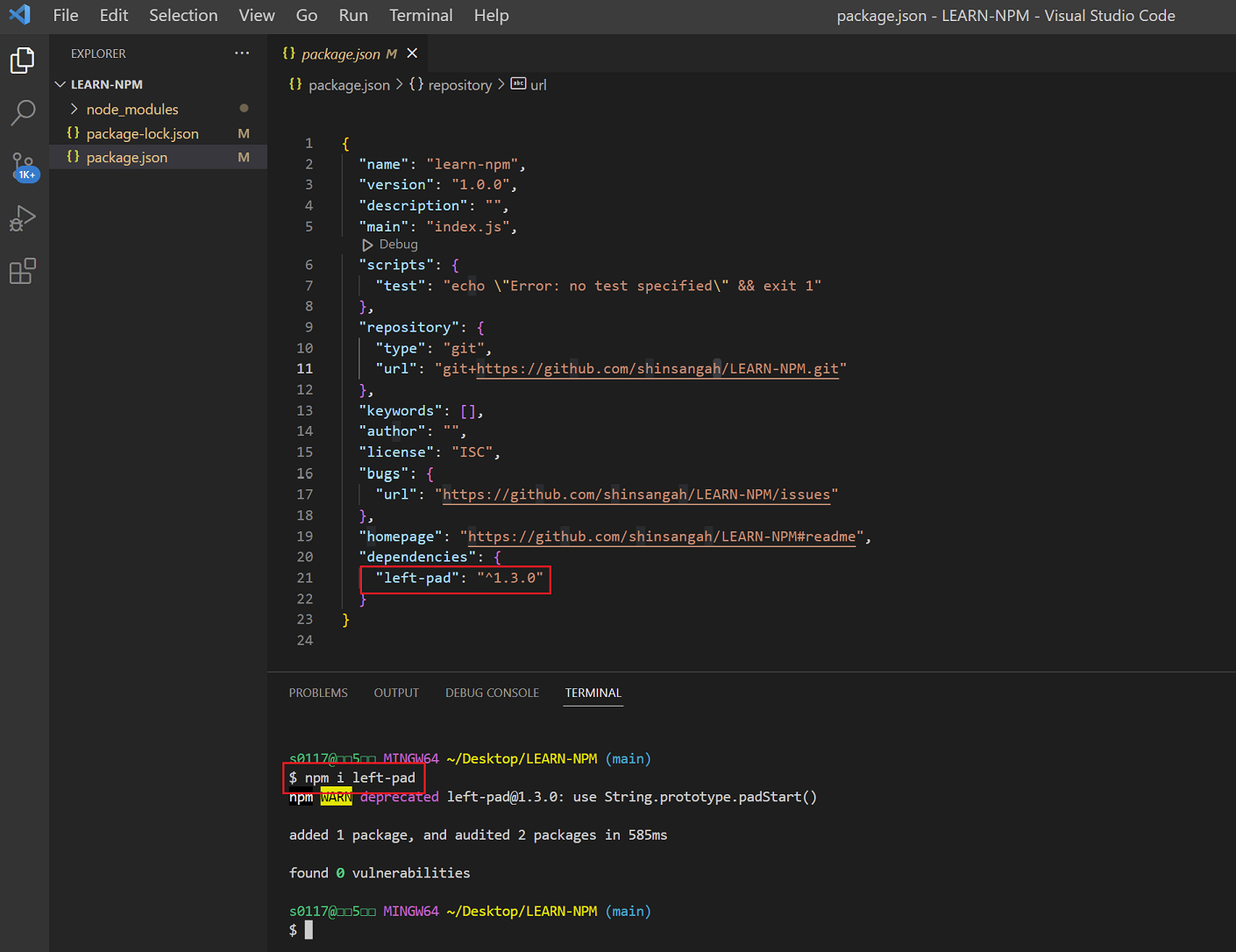Viewport: 1236px width, 952px height.
Task: Click the "left-pad" dependency key text
Action: (x=417, y=578)
